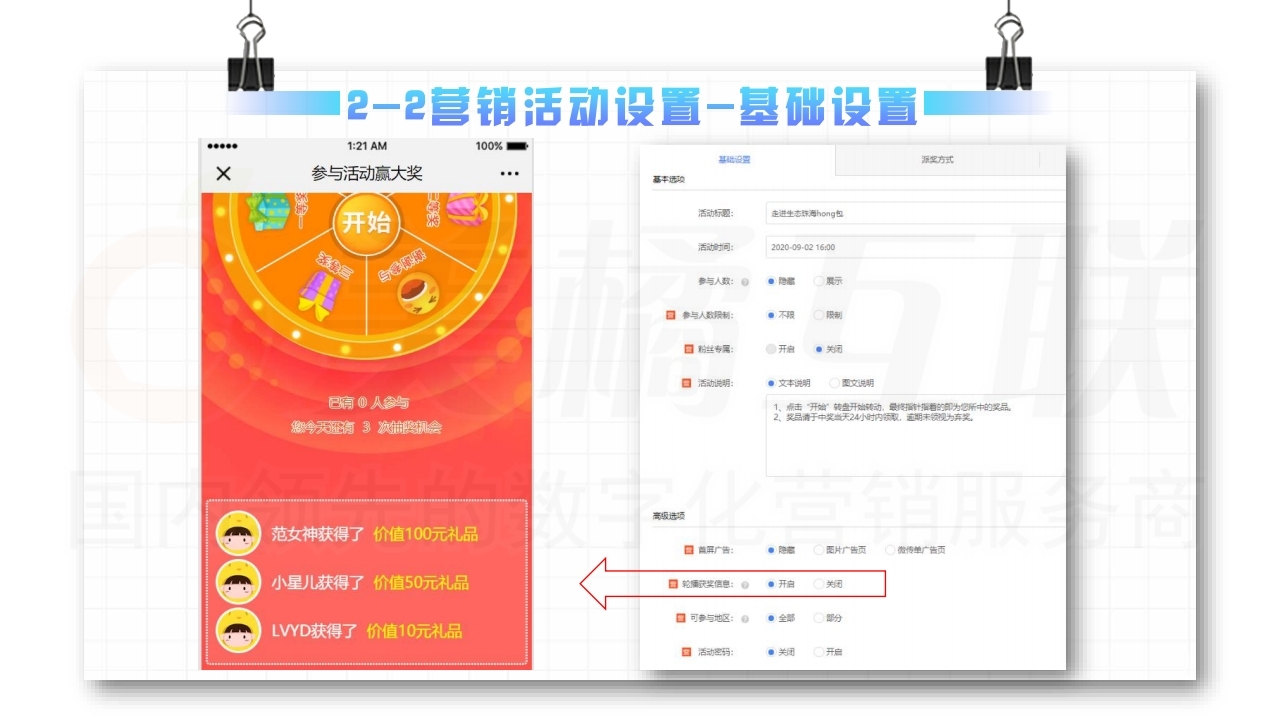
Task: Tap the green gift box on the wheel
Action: click(x=267, y=210)
